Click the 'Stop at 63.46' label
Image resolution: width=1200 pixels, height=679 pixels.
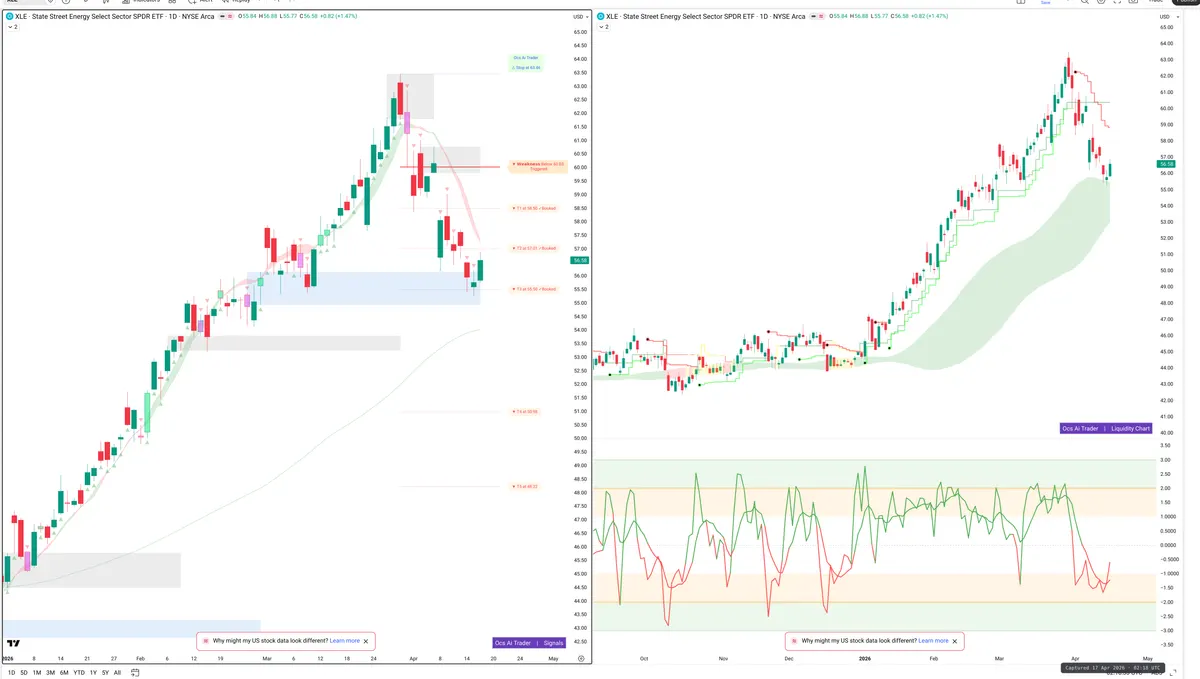[526, 68]
